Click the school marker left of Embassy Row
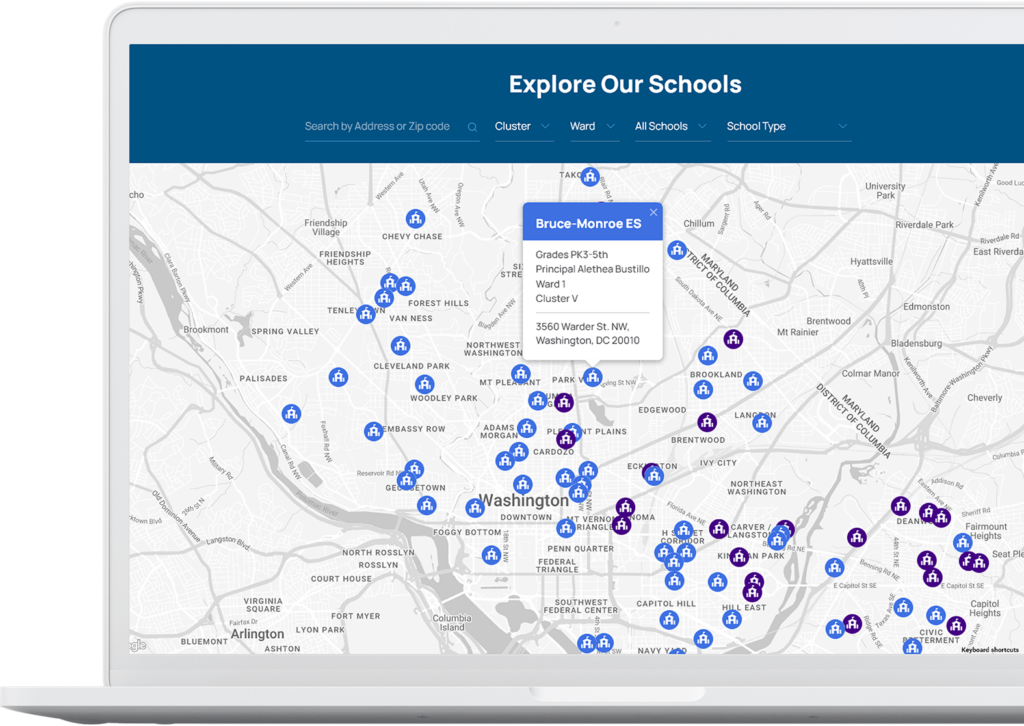The width and height of the screenshot is (1024, 726). coord(374,431)
